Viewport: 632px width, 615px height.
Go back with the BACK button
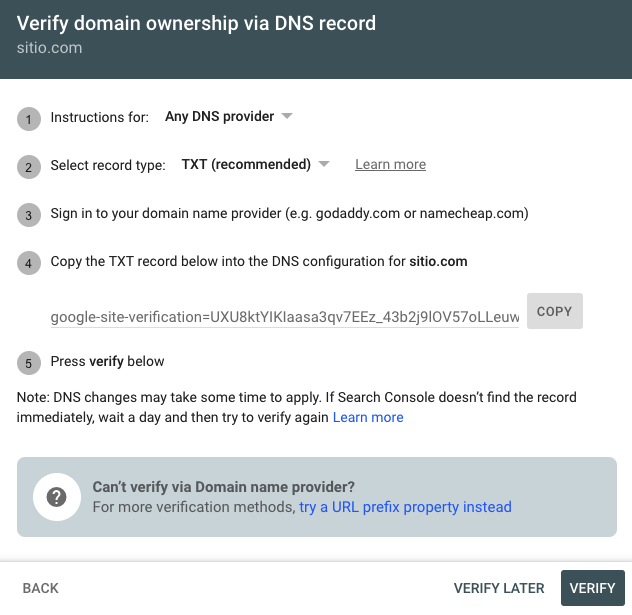(41, 588)
